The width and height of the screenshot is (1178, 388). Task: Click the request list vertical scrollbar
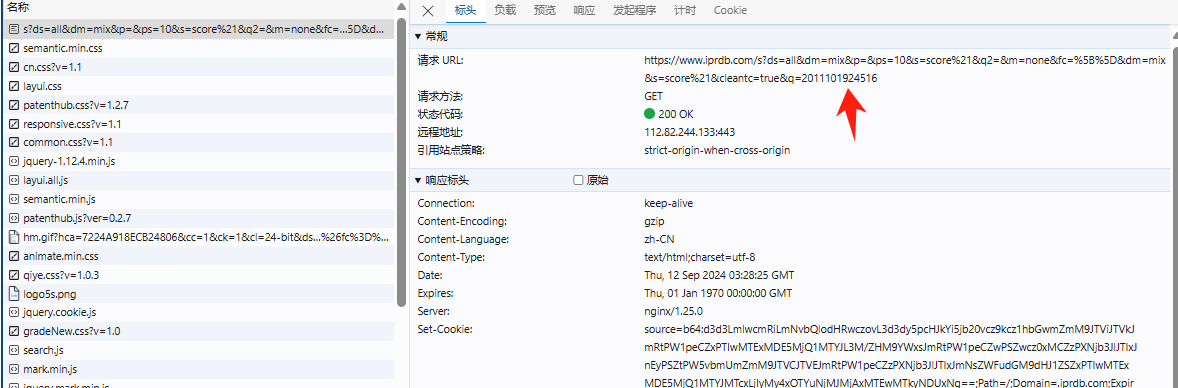402,162
